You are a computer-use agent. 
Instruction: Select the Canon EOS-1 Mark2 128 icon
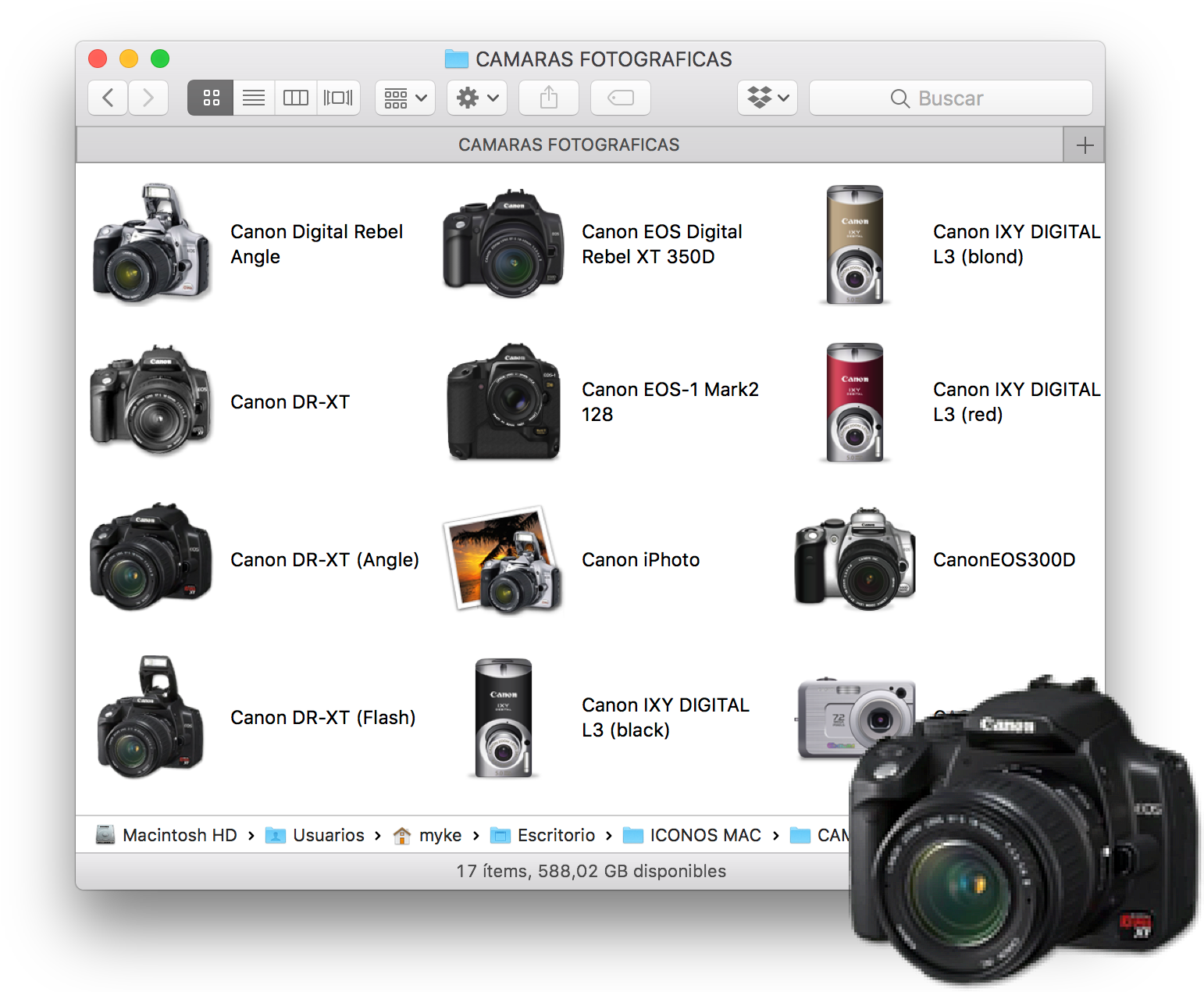504,401
